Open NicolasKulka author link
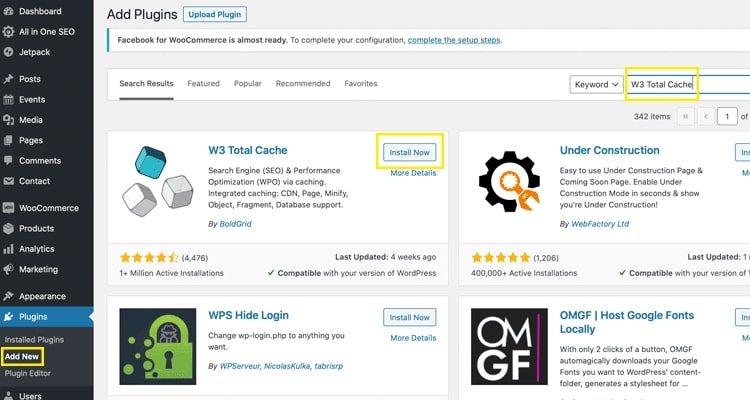This screenshot has height=400, width=750. click(287, 366)
